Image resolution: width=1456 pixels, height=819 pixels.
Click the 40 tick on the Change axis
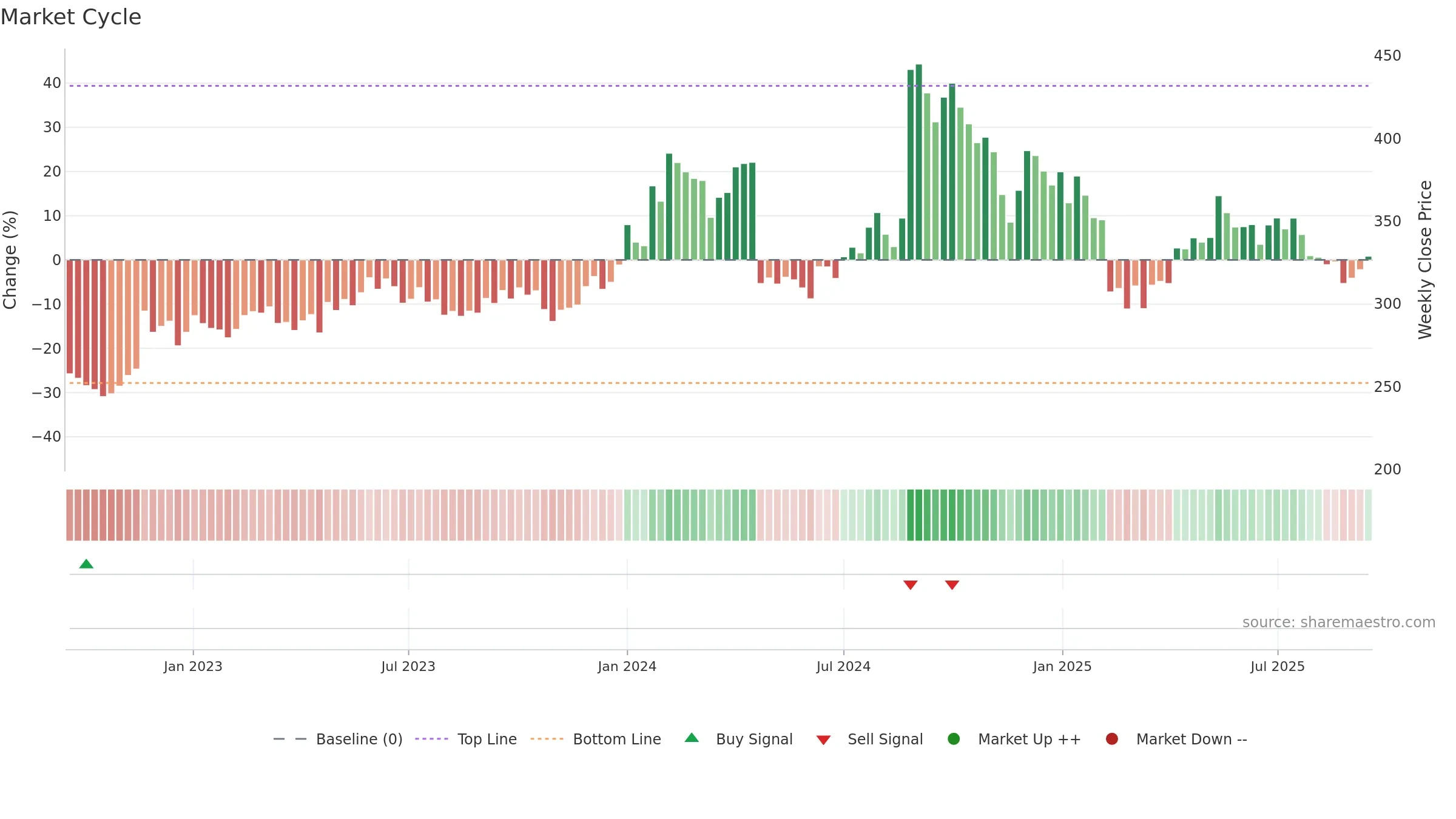point(52,83)
